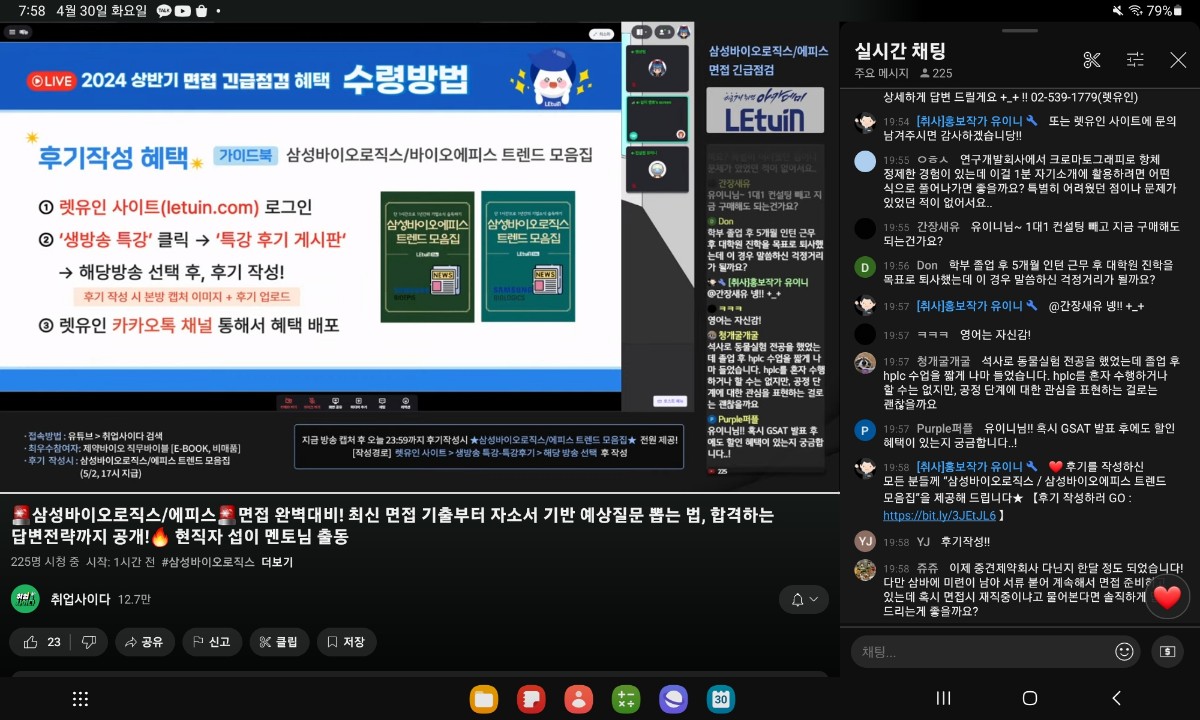The image size is (1200, 720).
Task: Open the emoji picker in chat
Action: point(1124,652)
